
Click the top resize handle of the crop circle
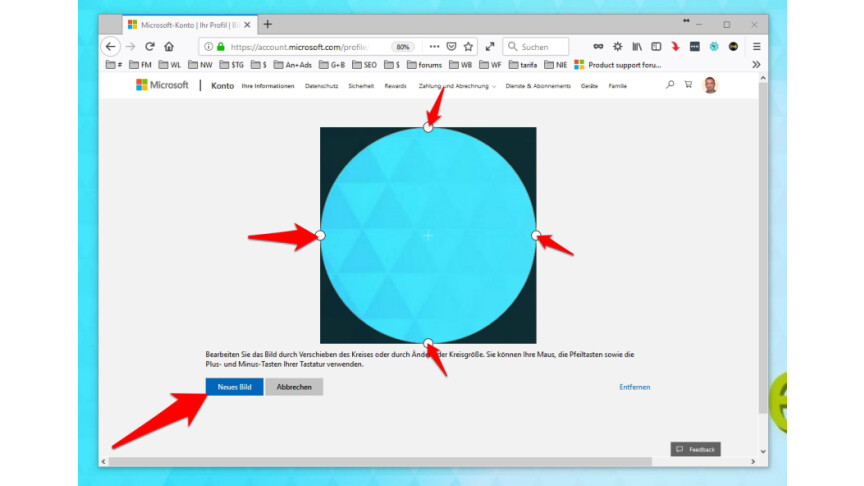click(x=428, y=127)
